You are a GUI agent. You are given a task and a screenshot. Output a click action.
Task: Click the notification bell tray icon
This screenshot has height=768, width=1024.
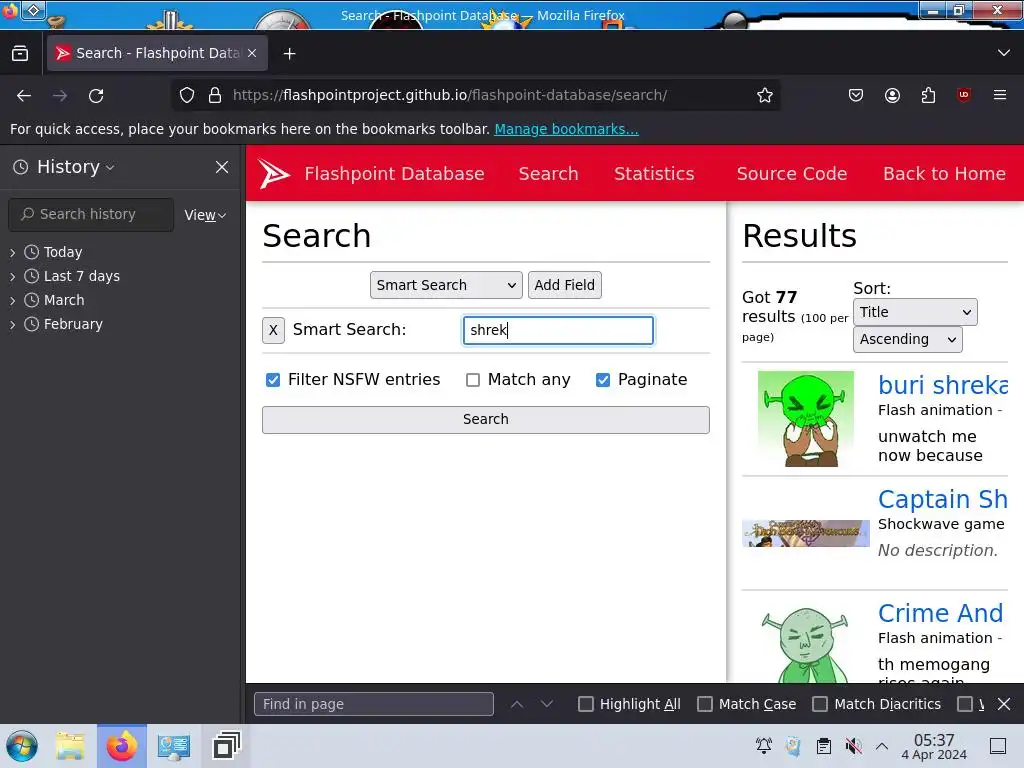[x=763, y=745]
